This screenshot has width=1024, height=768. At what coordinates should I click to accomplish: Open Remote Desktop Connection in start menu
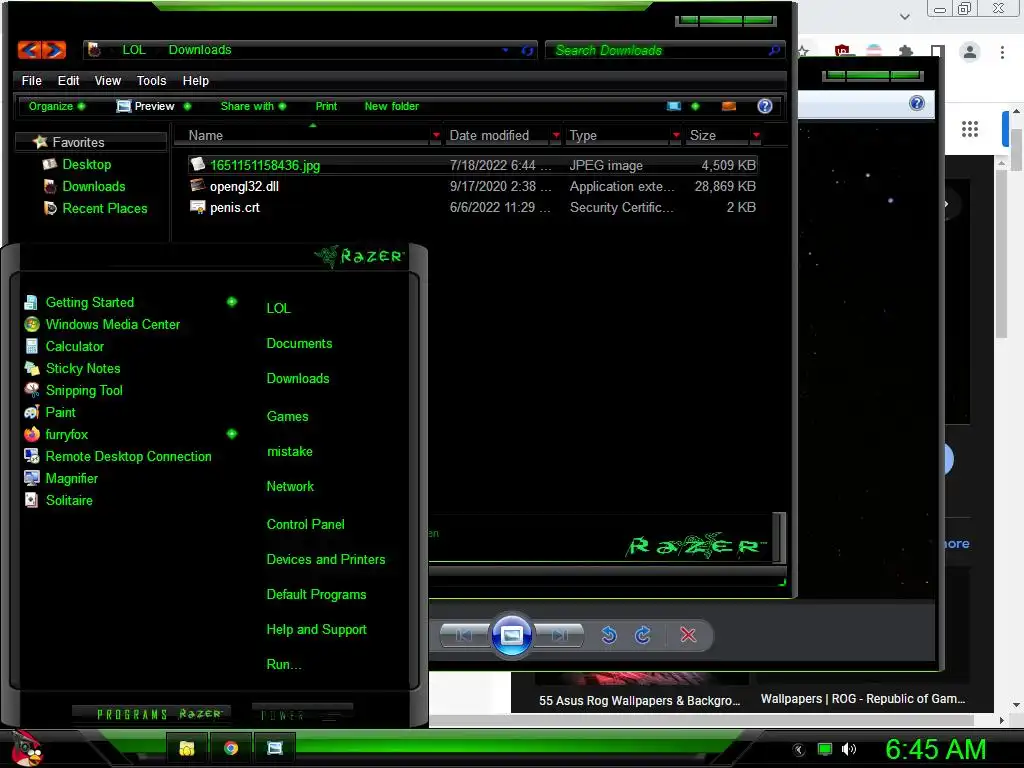pos(118,456)
